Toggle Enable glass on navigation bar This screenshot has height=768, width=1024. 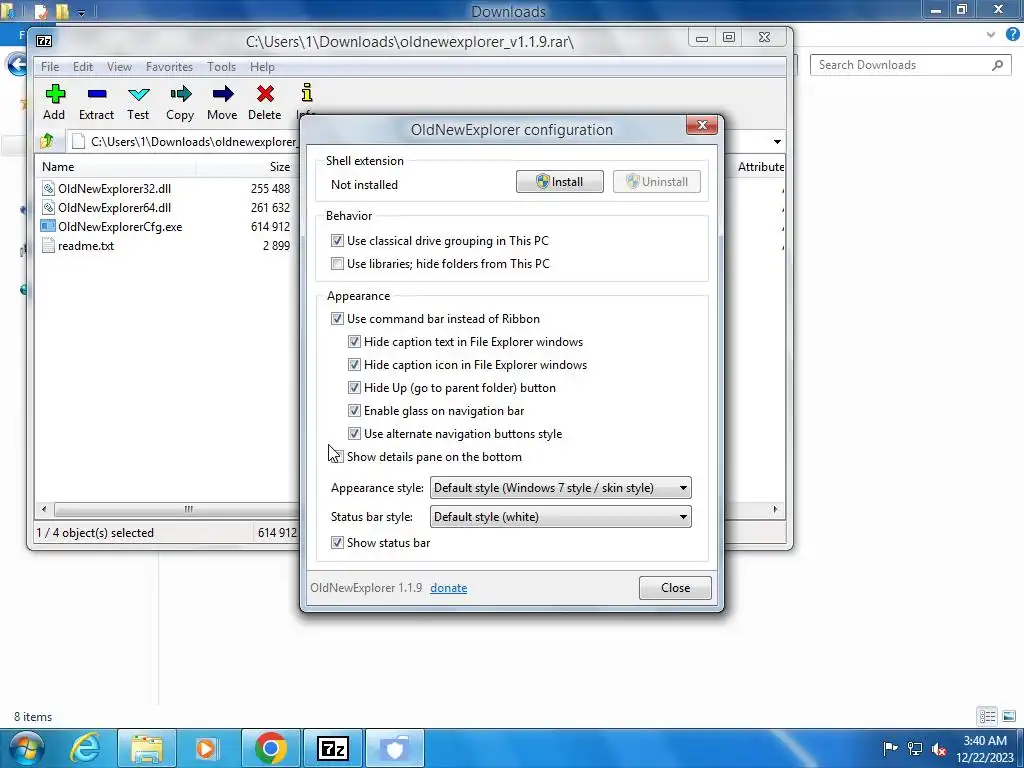[x=354, y=411]
